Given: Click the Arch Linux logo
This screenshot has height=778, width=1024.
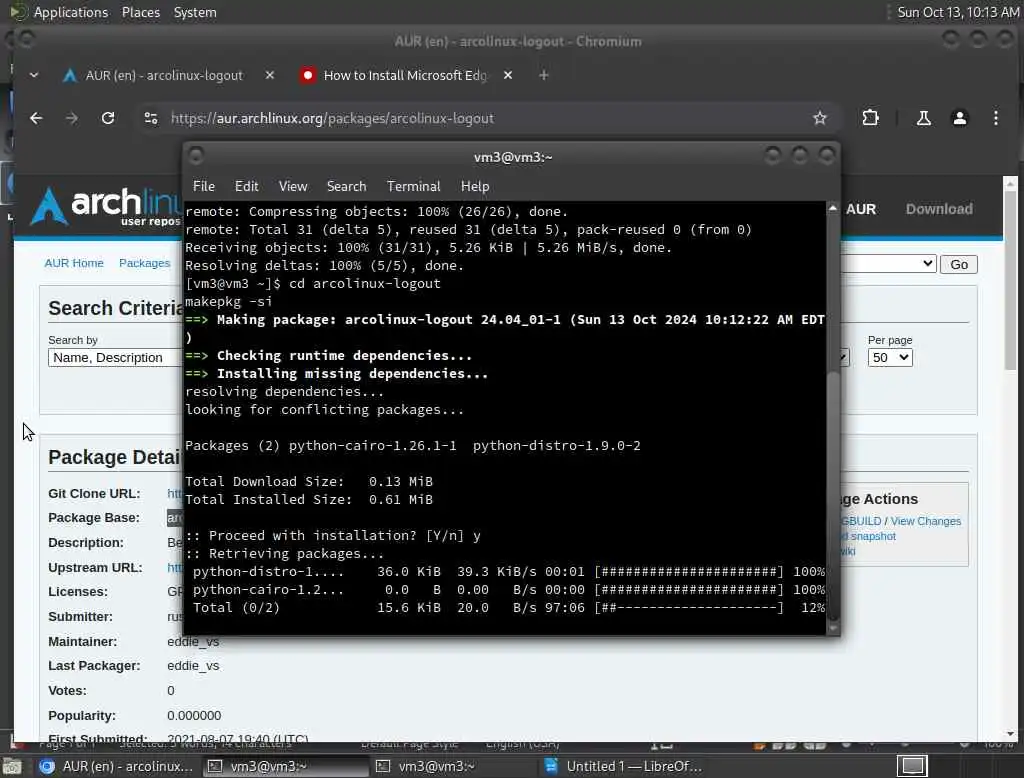Looking at the screenshot, I should 104,206.
